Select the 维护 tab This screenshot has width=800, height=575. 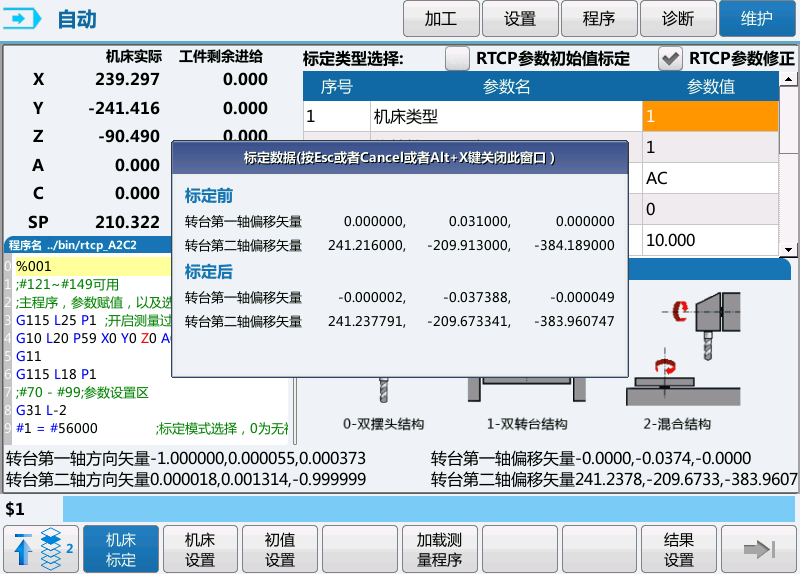point(758,19)
